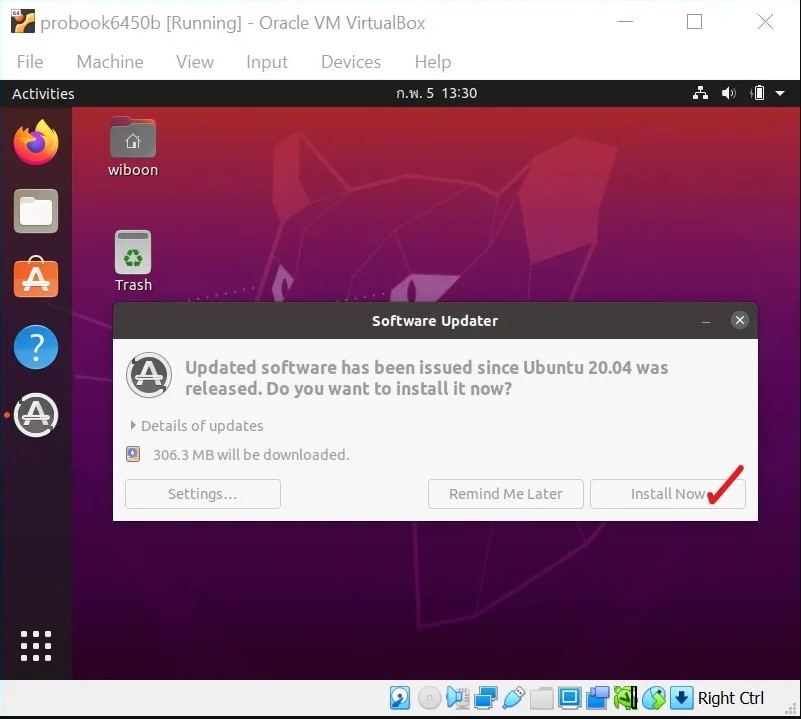Click the shared folders icon in VirtualBox status bar
This screenshot has height=719, width=801.
click(541, 697)
